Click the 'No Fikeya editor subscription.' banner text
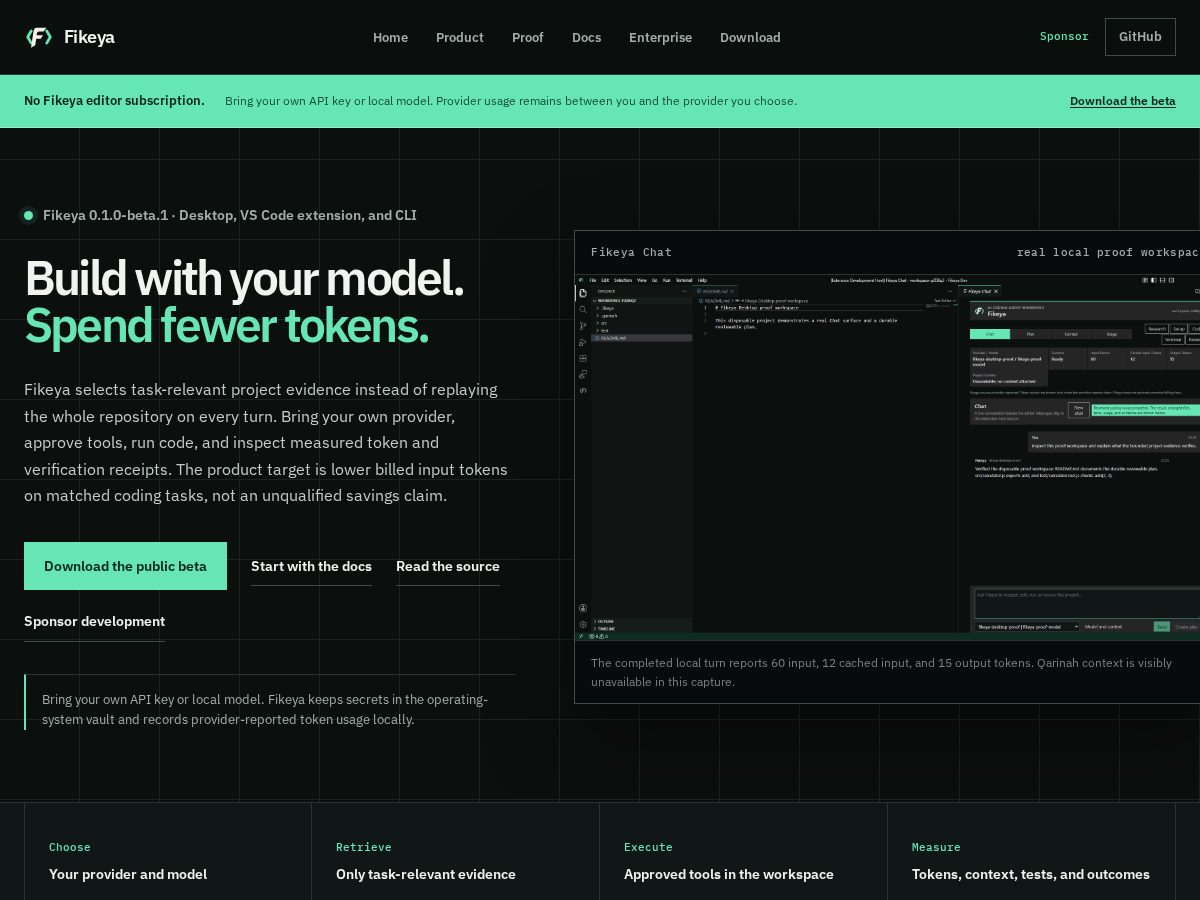The image size is (1200, 900). 114,101
